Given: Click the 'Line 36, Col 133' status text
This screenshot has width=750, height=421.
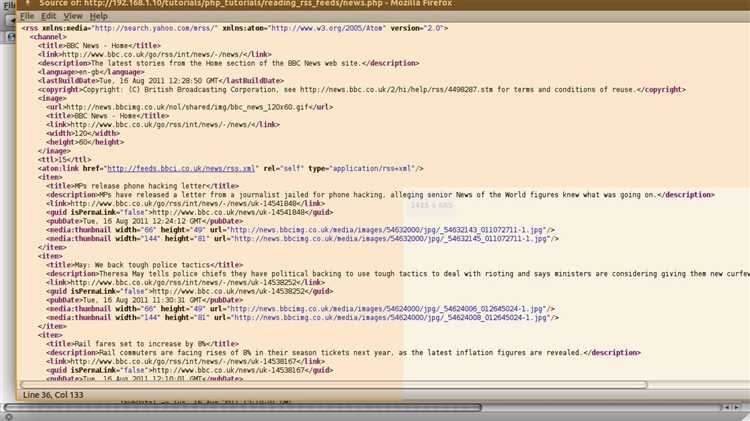Looking at the screenshot, I should [53, 395].
